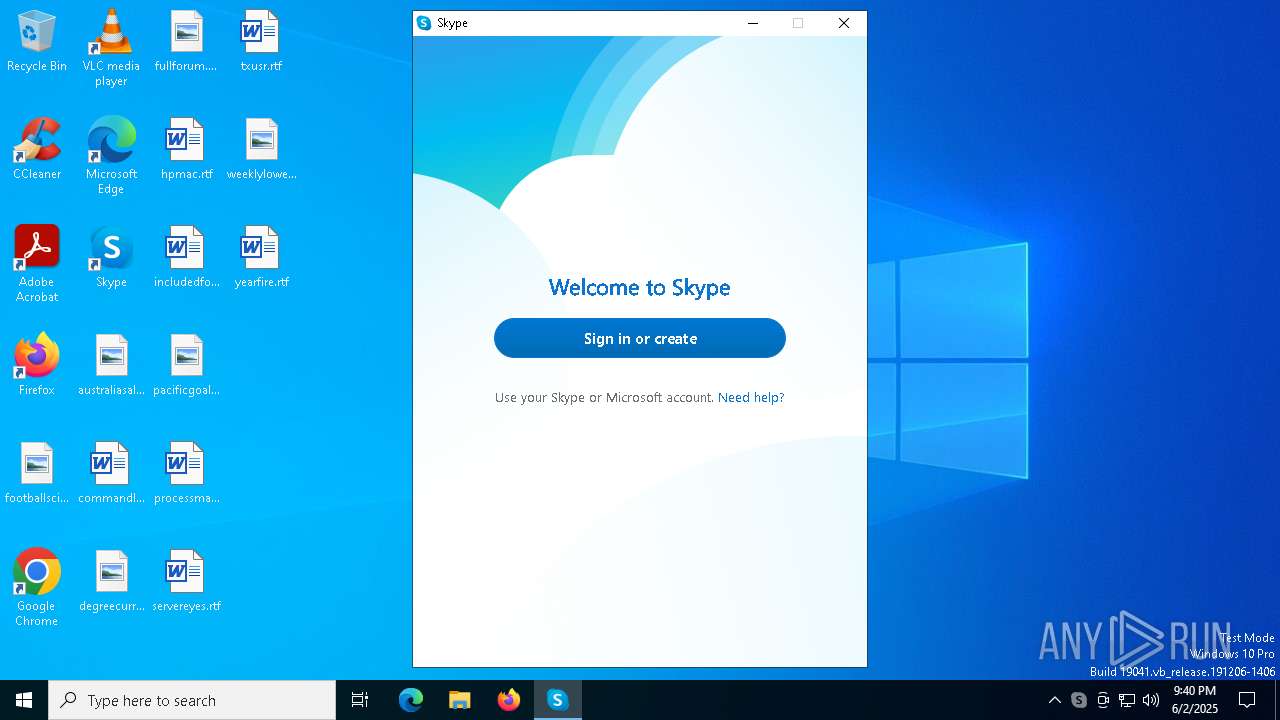1280x720 pixels.
Task: Close the Skype window
Action: coord(844,23)
